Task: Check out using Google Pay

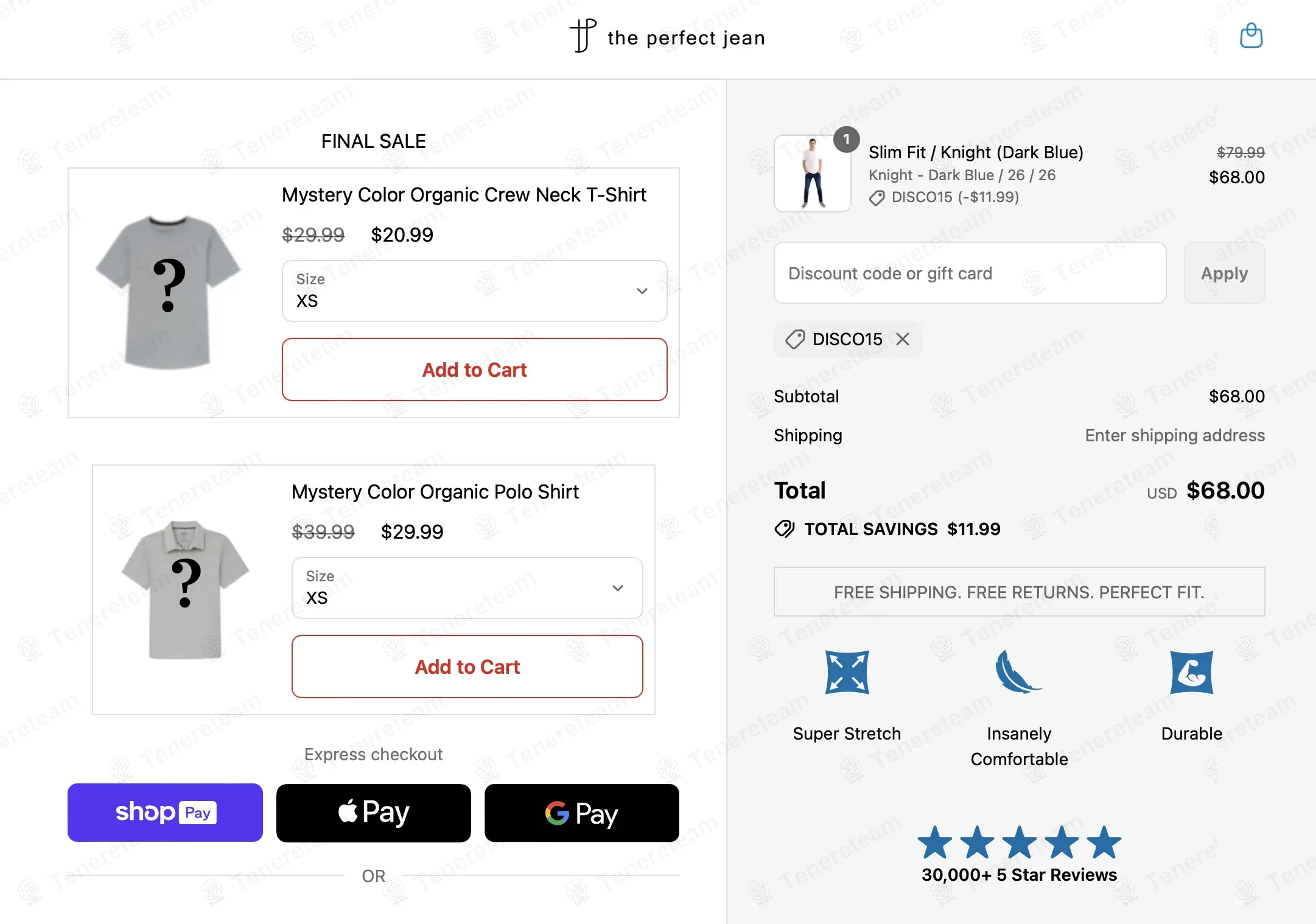Action: pos(581,813)
